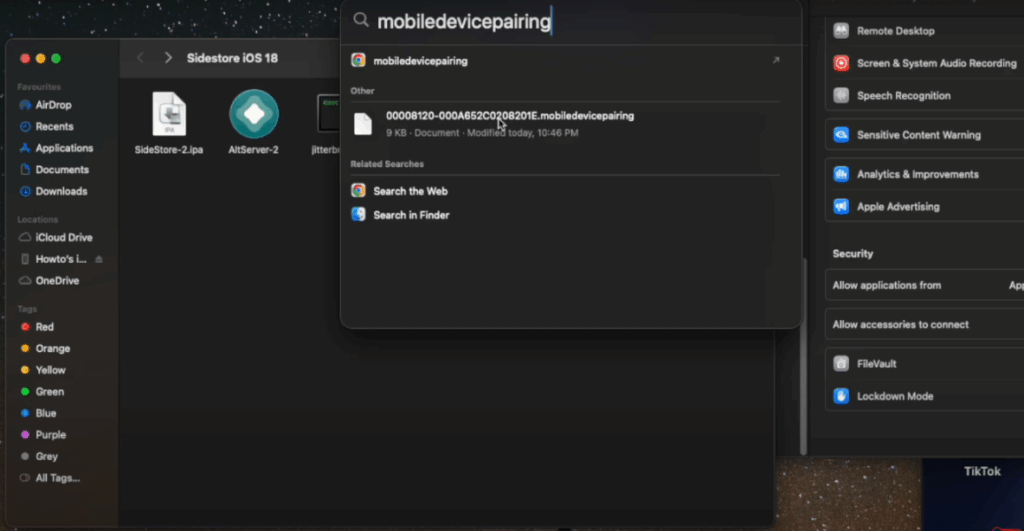Open Allow accessories to connect option
1024x531 pixels.
click(x=925, y=324)
